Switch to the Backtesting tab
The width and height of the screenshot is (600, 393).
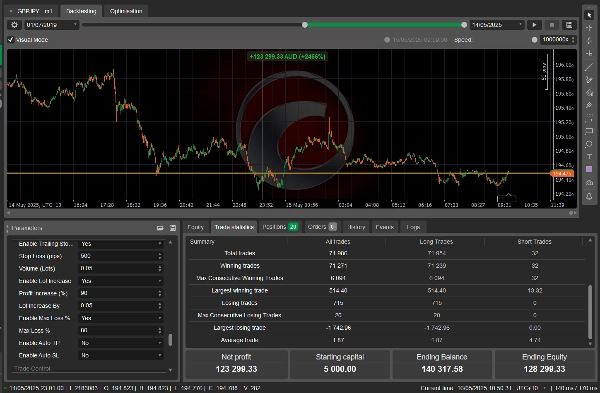81,11
